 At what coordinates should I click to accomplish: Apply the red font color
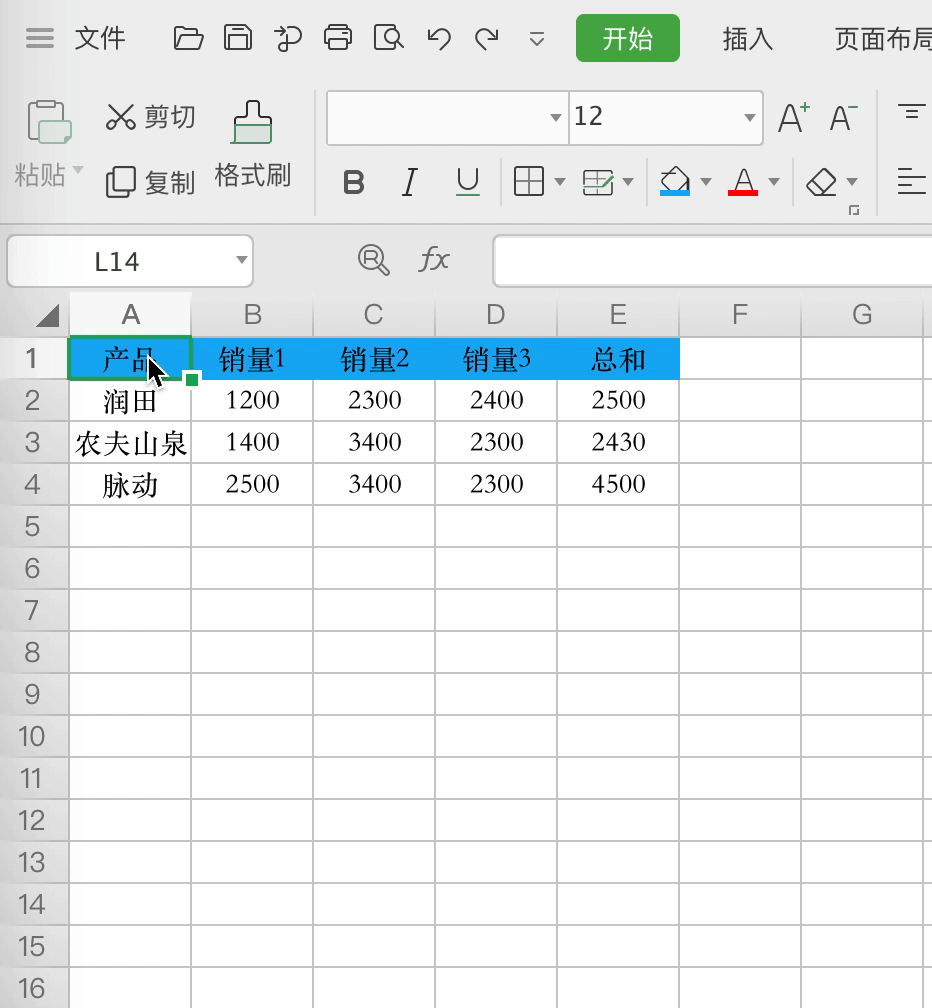(743, 181)
